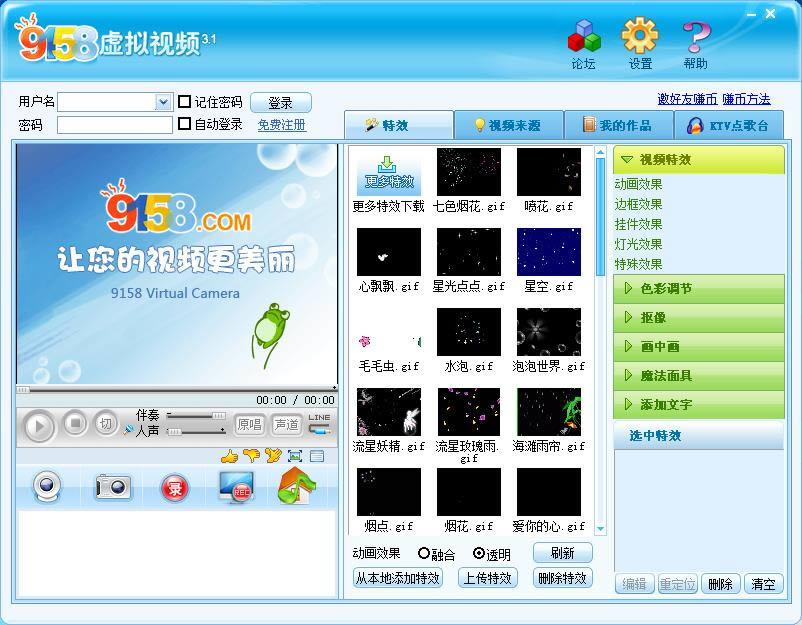Take a snapshot with the camera icon

(x=113, y=487)
